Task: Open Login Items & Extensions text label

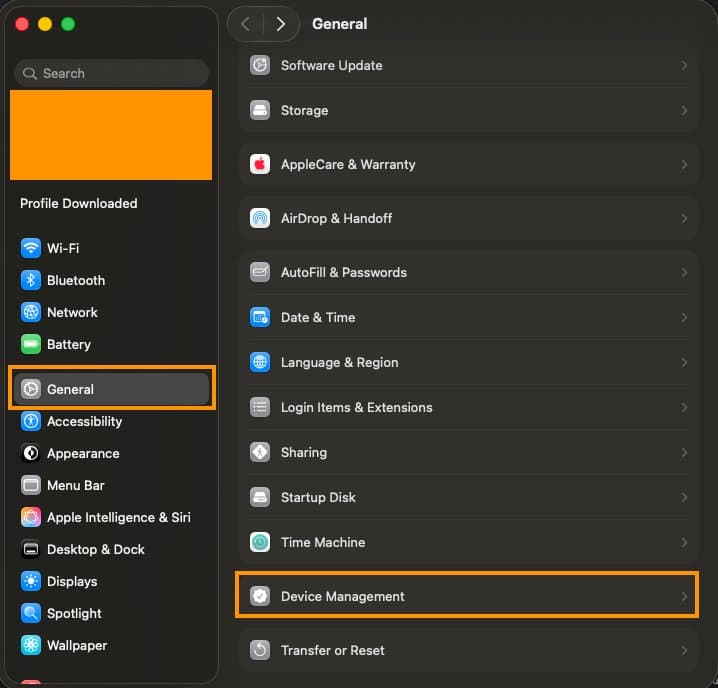Action: click(356, 407)
